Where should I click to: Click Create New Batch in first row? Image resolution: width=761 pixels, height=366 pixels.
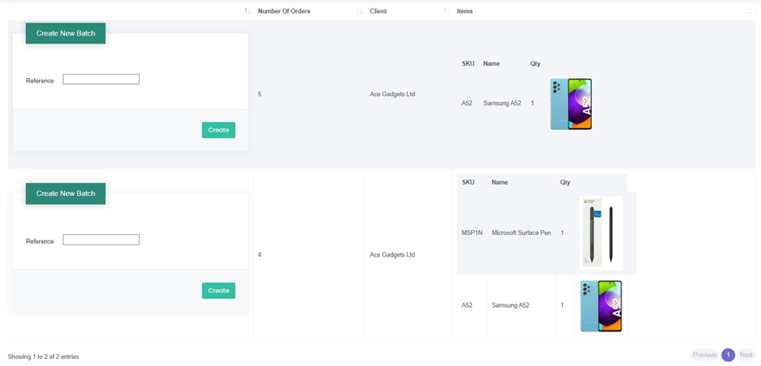coord(66,33)
